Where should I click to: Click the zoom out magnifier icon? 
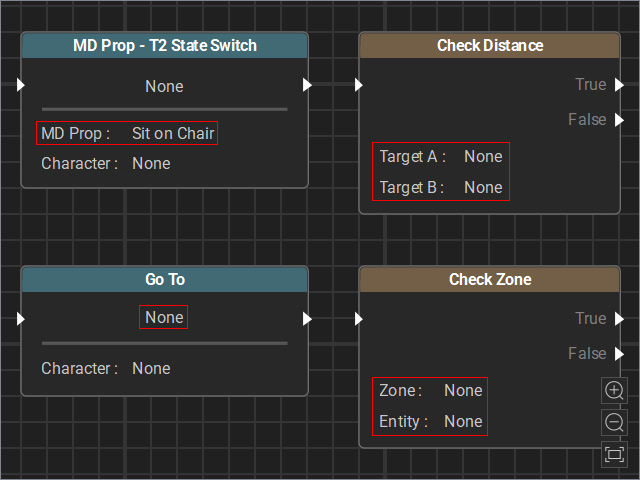click(x=614, y=422)
